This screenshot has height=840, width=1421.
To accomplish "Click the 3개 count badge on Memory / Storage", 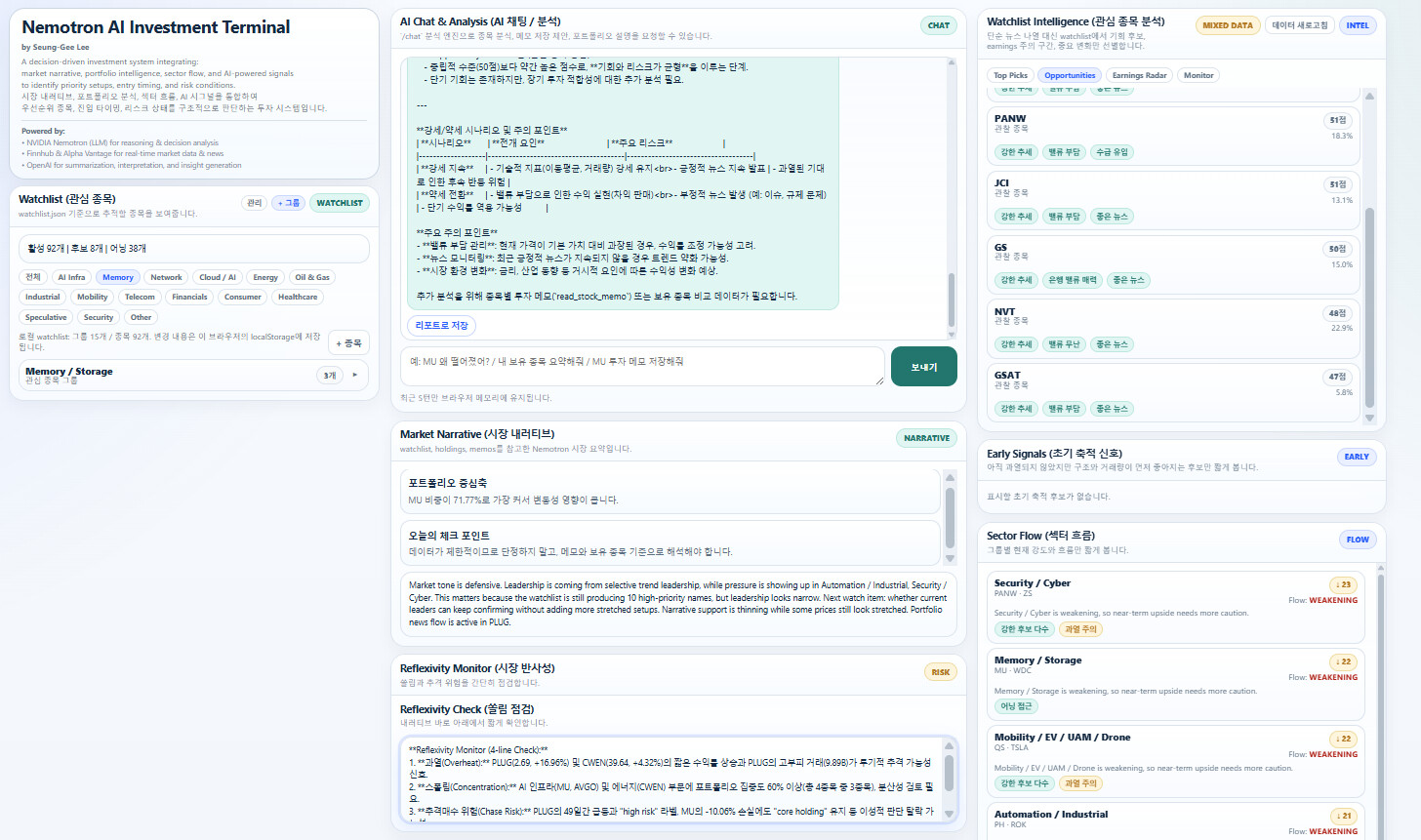I will coord(330,376).
